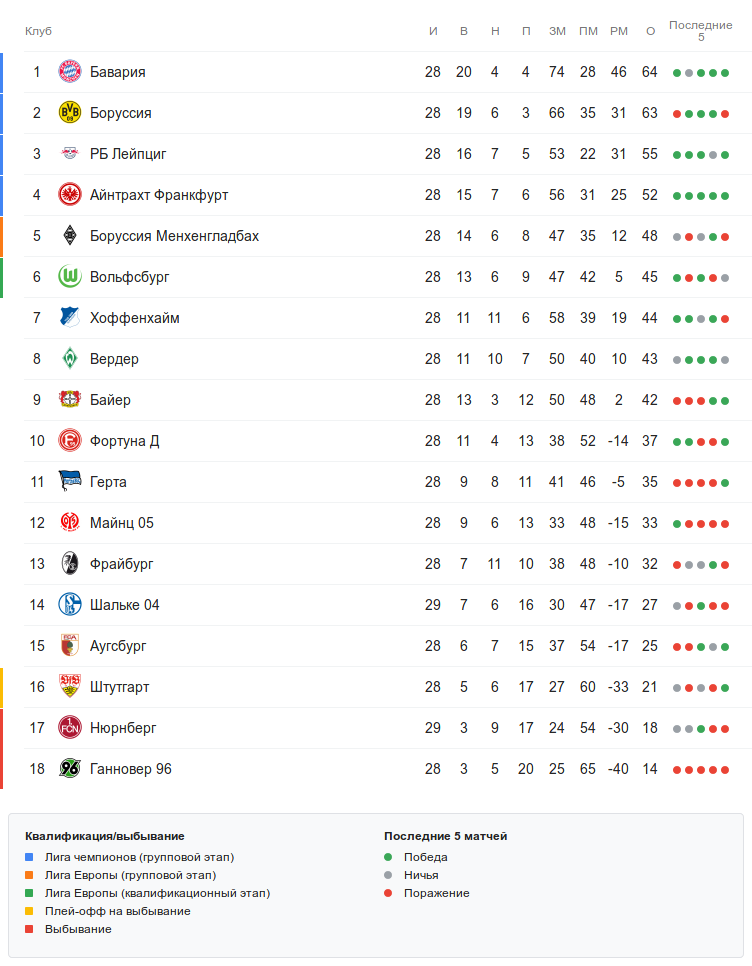The height and width of the screenshot is (966, 752).
Task: Click the red Выбывание legend swatch
Action: [31, 929]
